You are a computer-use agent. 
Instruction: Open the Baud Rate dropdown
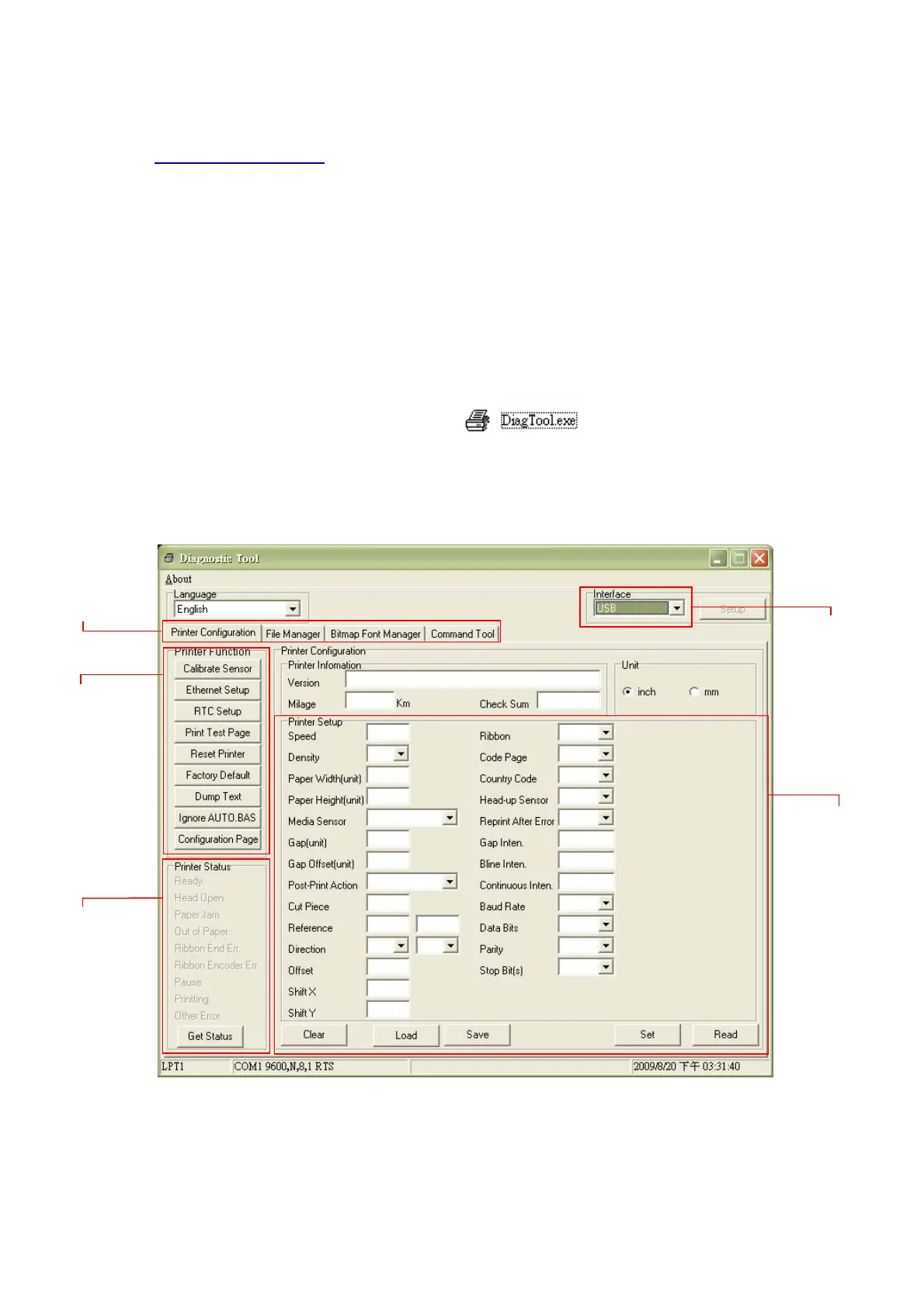point(606,903)
